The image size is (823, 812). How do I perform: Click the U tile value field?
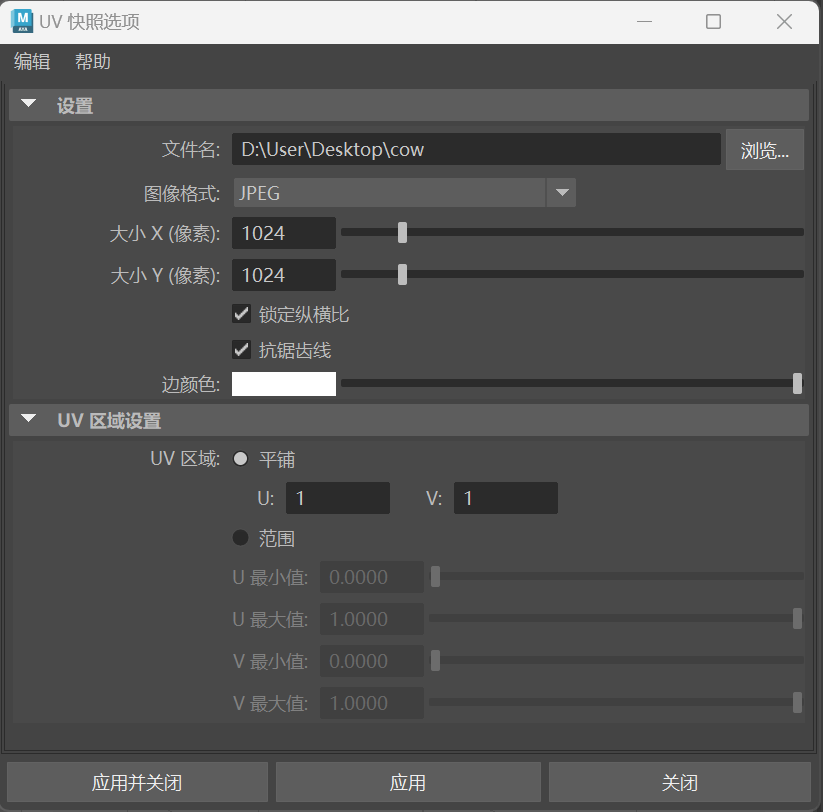tap(337, 498)
